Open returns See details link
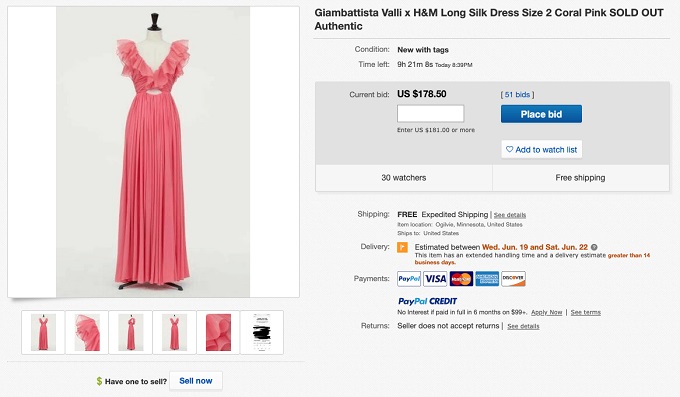This screenshot has height=397, width=680. 523,326
